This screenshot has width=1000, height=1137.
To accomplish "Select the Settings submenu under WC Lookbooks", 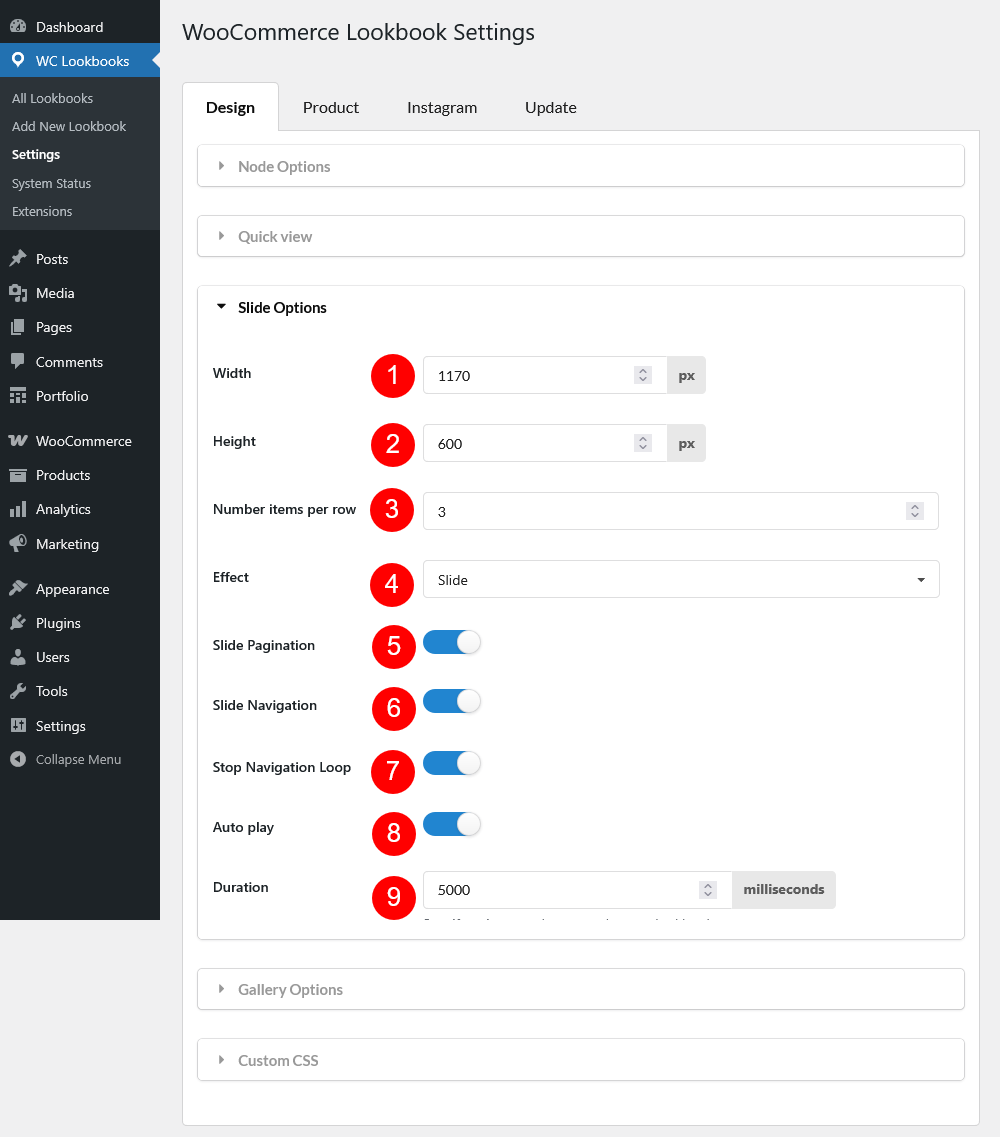I will click(36, 154).
